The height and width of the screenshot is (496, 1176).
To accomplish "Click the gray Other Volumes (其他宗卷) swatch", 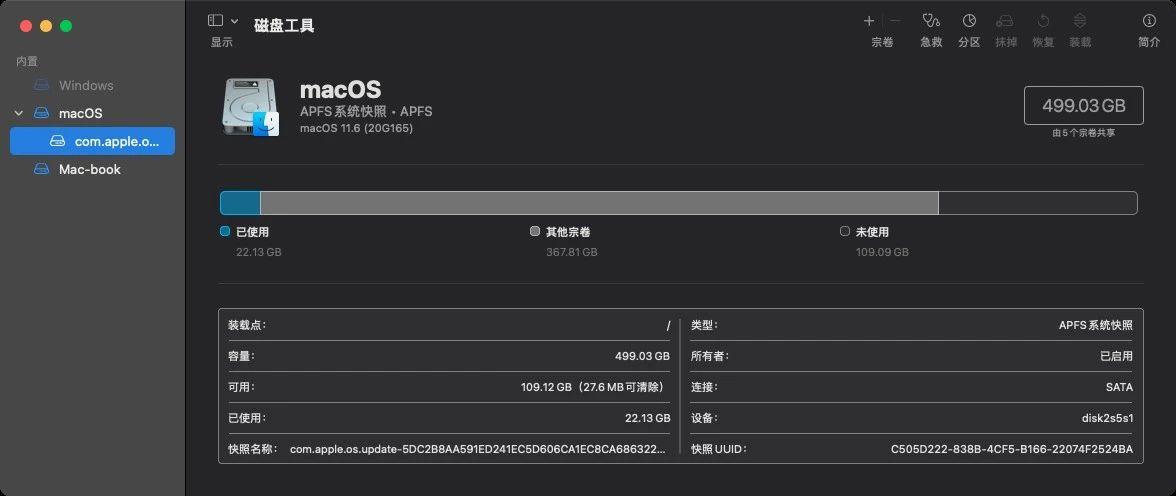I will [535, 232].
